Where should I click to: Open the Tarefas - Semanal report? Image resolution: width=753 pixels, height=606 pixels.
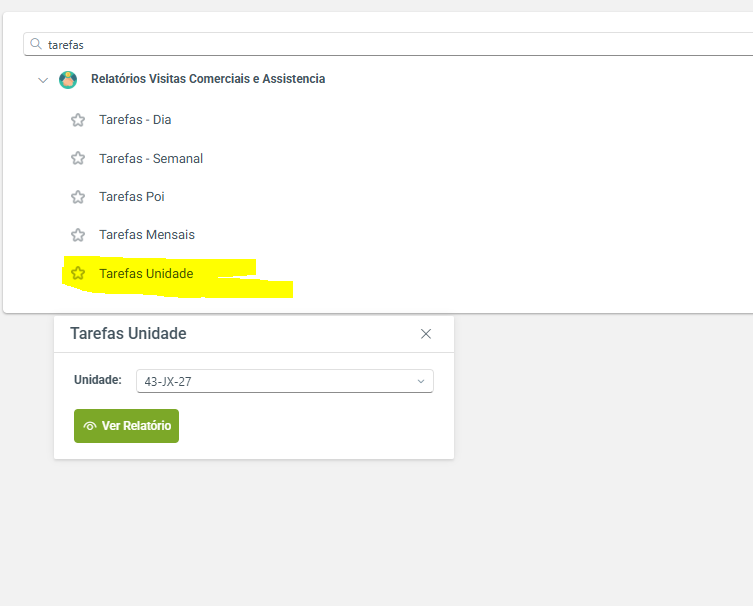point(151,158)
